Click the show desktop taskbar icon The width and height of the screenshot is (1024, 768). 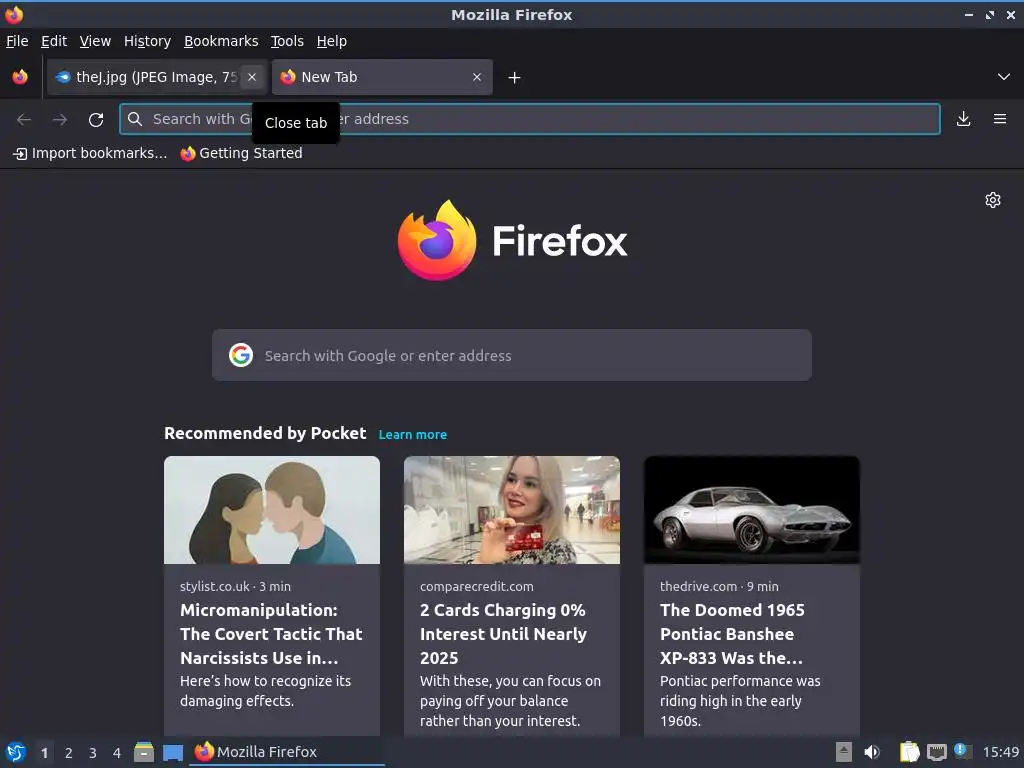(x=173, y=752)
